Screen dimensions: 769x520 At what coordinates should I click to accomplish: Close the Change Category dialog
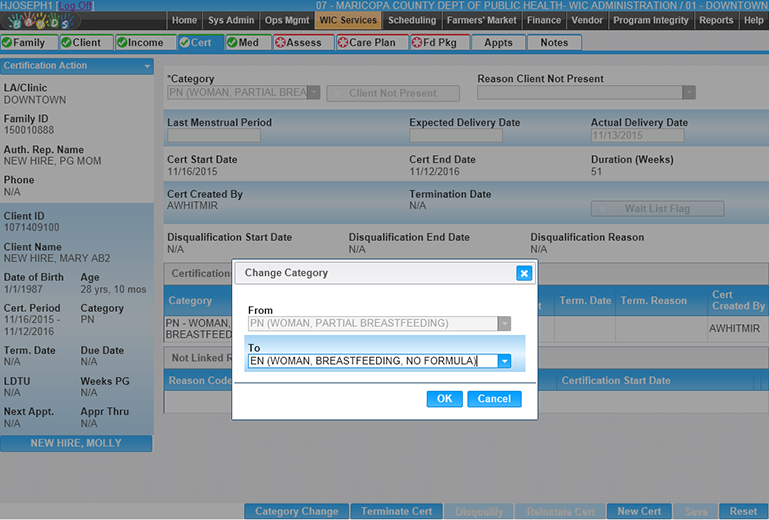tap(523, 273)
